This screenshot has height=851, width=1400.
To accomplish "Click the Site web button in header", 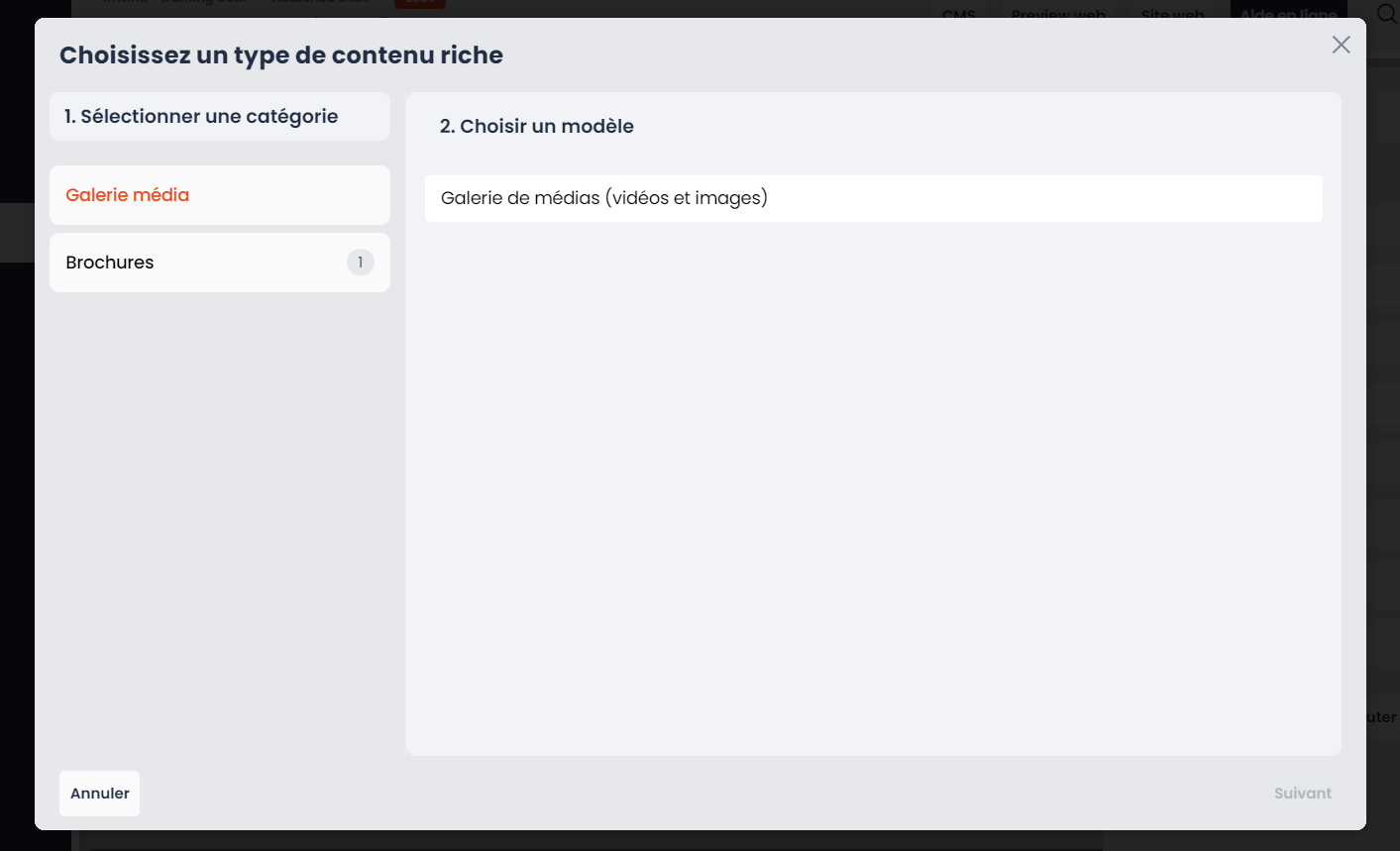I will [1172, 12].
